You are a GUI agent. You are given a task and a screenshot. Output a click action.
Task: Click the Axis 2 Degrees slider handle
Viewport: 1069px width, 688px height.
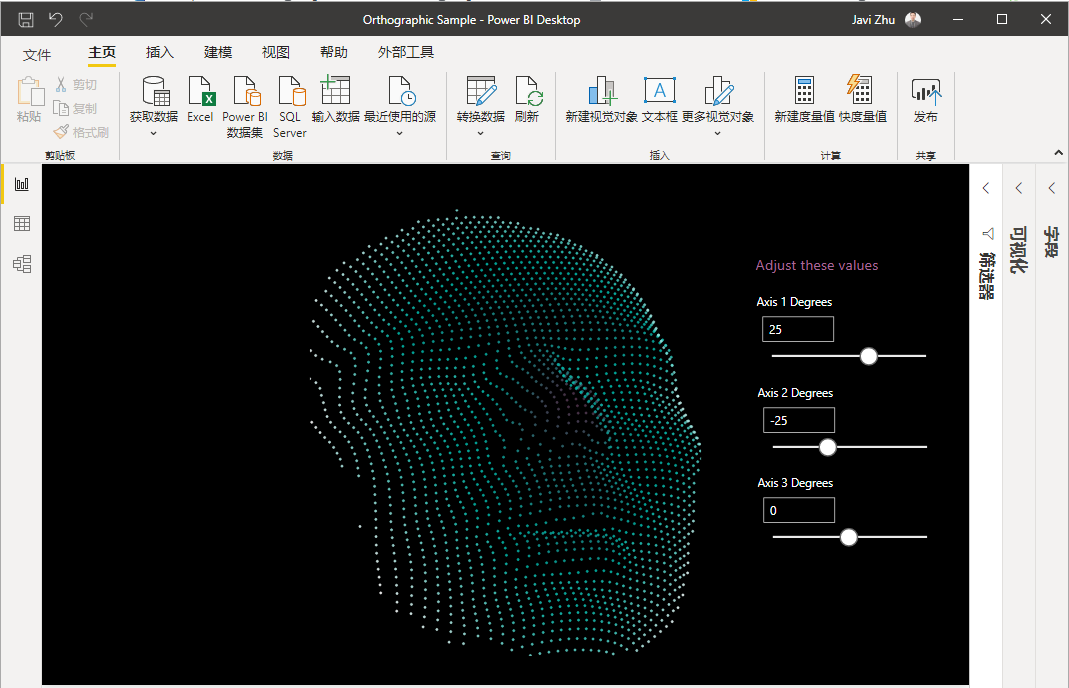828,447
